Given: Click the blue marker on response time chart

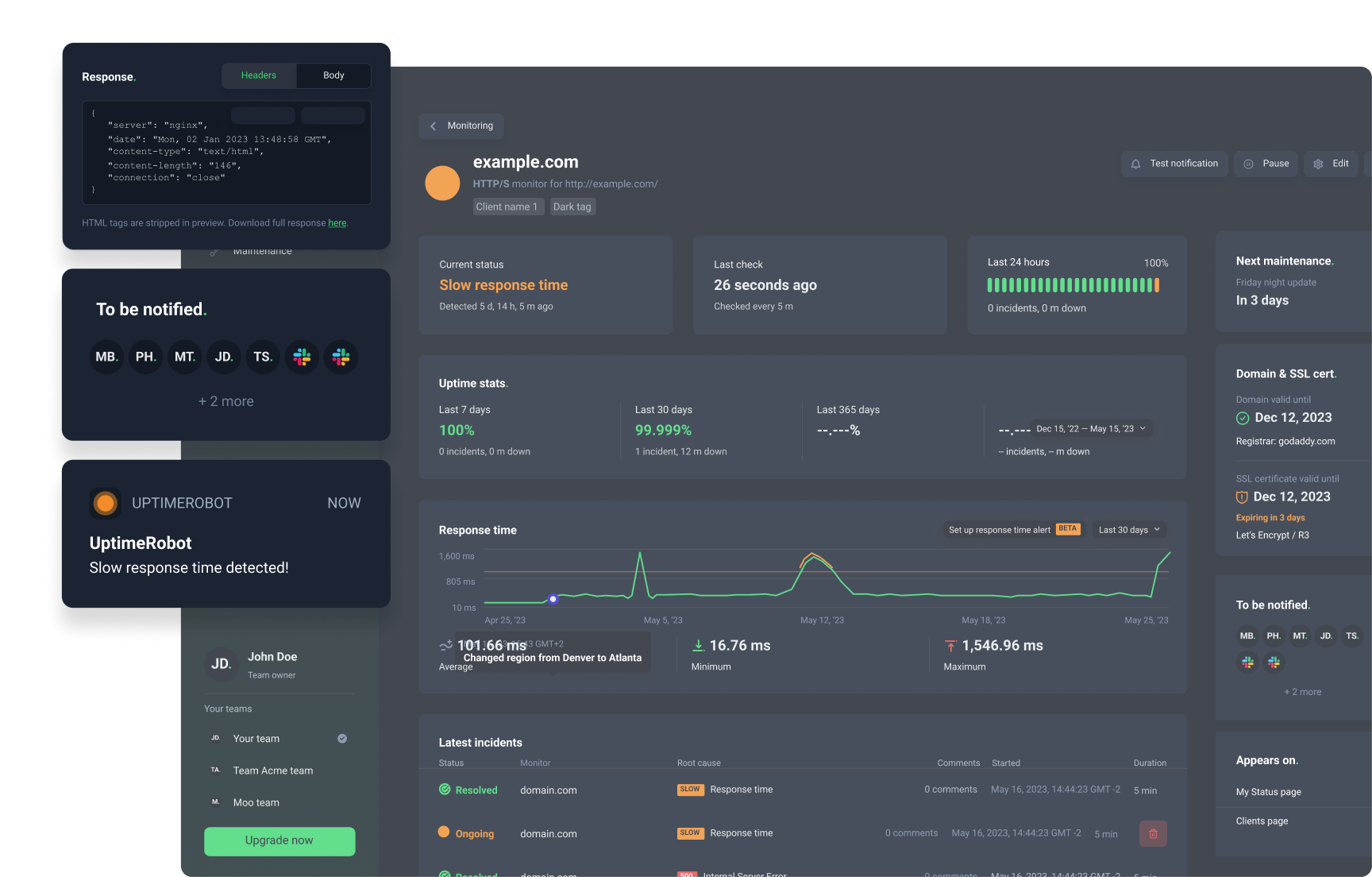Looking at the screenshot, I should [553, 599].
